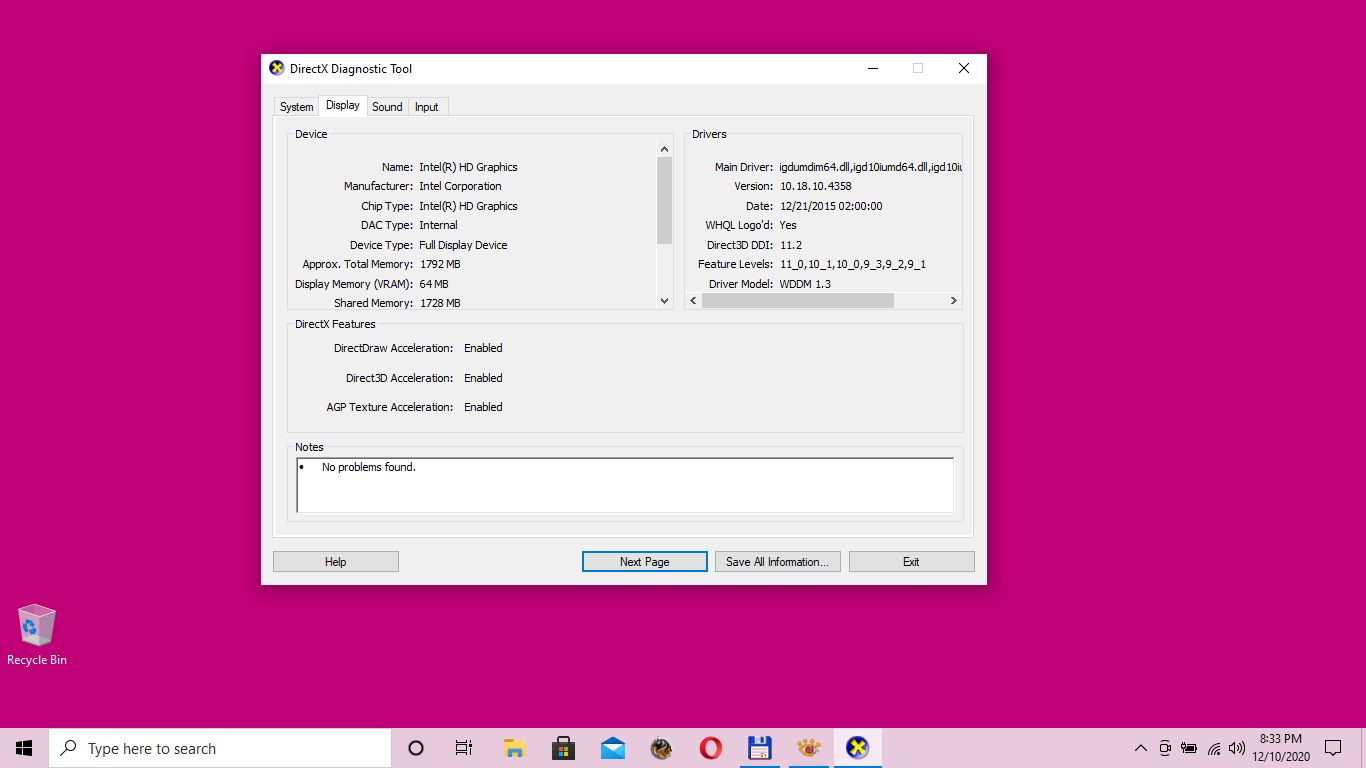1366x768 pixels.
Task: Click the Next Page button
Action: (644, 562)
